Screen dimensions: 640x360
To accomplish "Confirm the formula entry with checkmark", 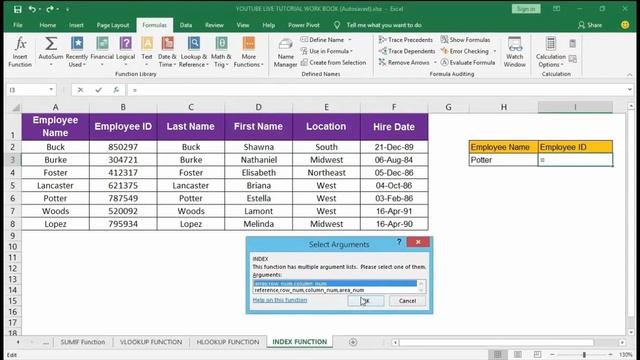I will [x=98, y=90].
